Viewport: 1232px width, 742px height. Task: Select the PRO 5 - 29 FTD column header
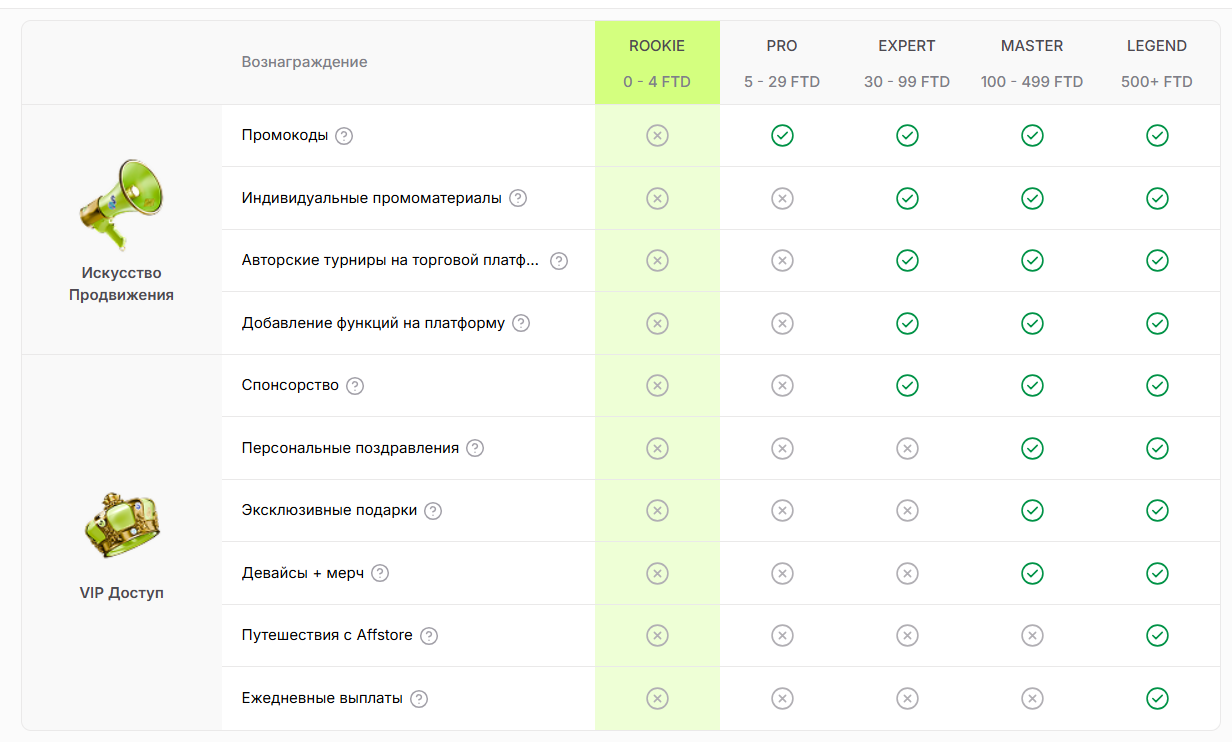click(x=782, y=63)
